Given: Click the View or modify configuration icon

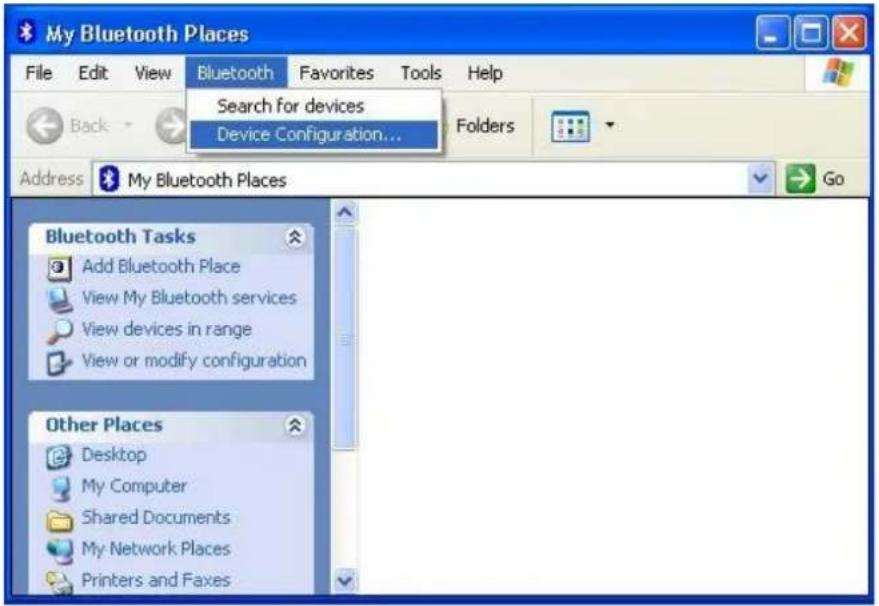Looking at the screenshot, I should pos(59,363).
